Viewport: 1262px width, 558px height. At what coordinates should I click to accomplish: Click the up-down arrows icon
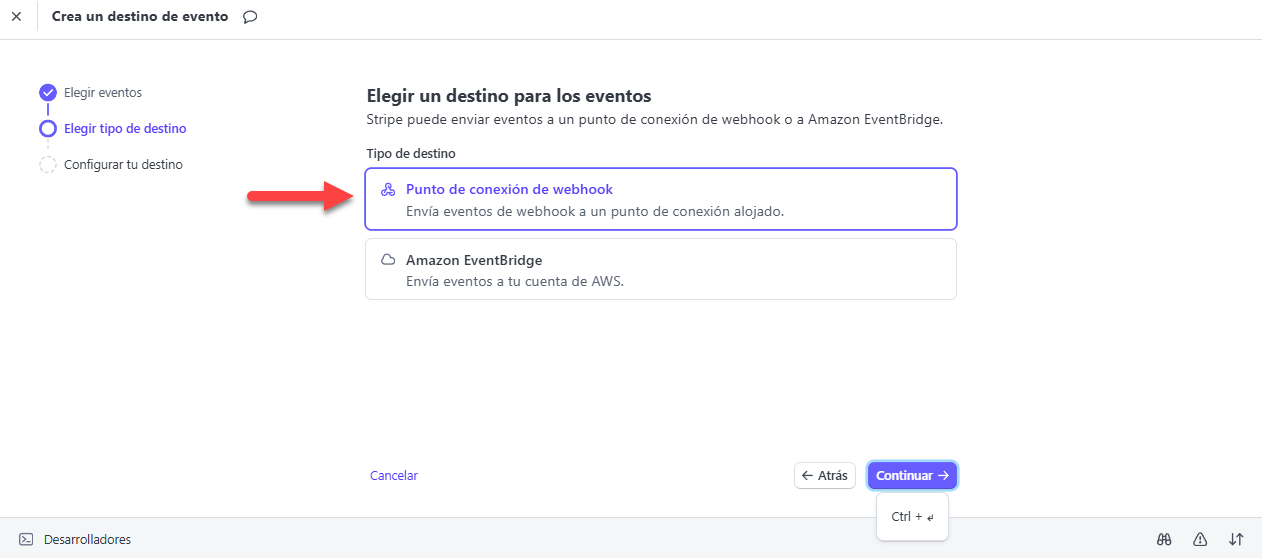coord(1236,539)
